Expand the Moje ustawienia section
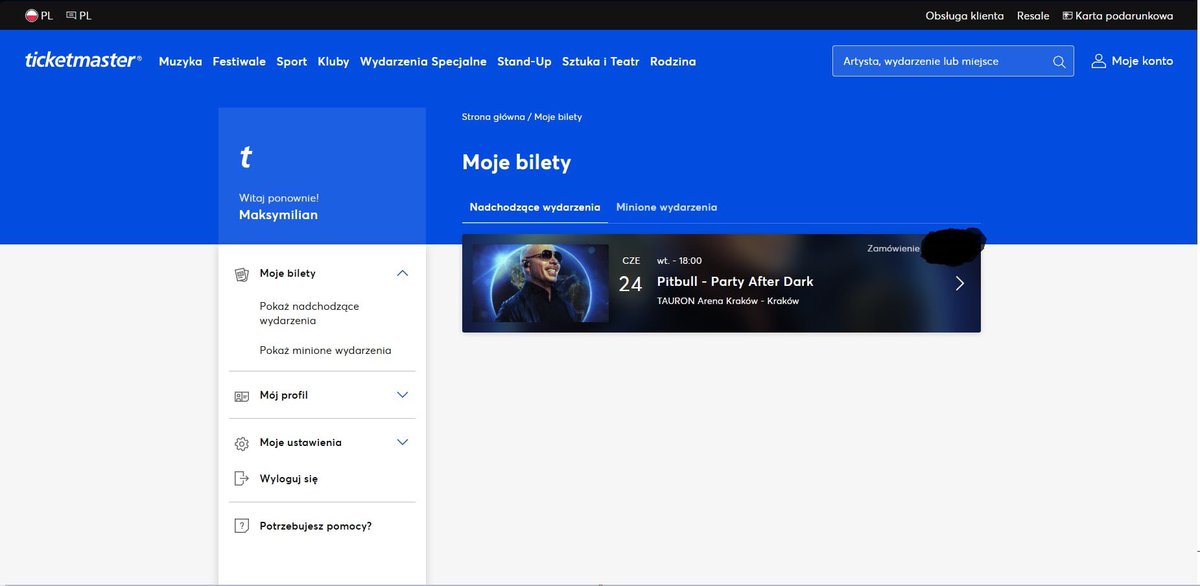Viewport: 1200px width, 586px height. pos(403,442)
